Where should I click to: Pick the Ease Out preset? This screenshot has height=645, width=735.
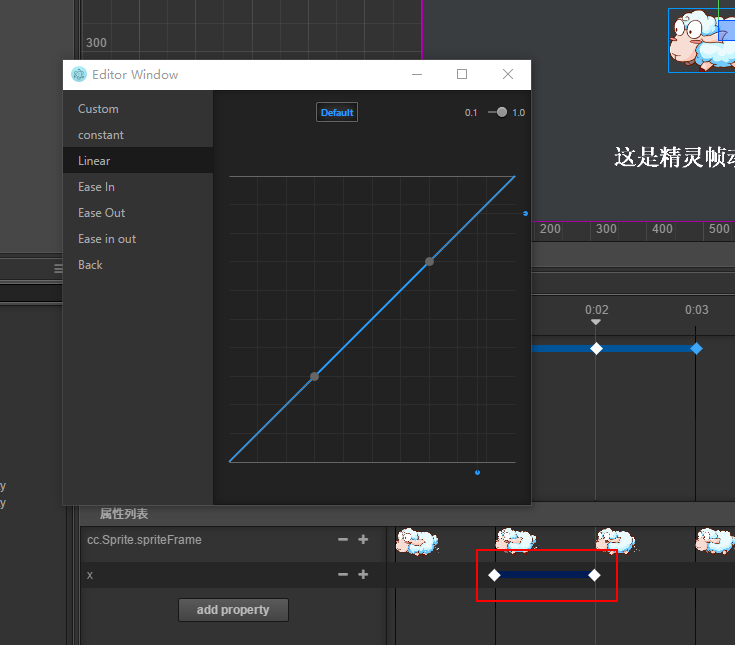[x=138, y=213]
